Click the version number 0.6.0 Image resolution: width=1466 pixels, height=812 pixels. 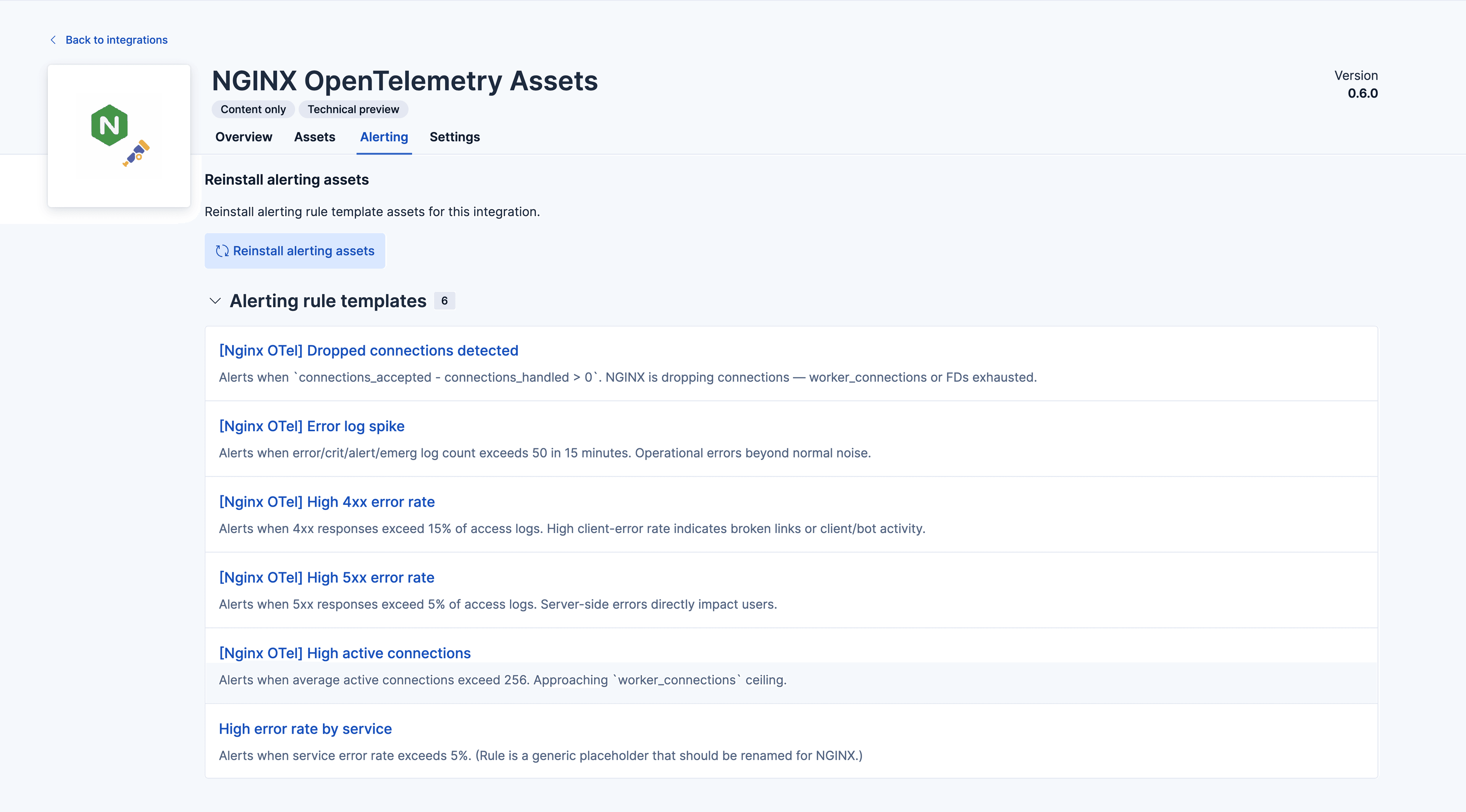[1363, 93]
